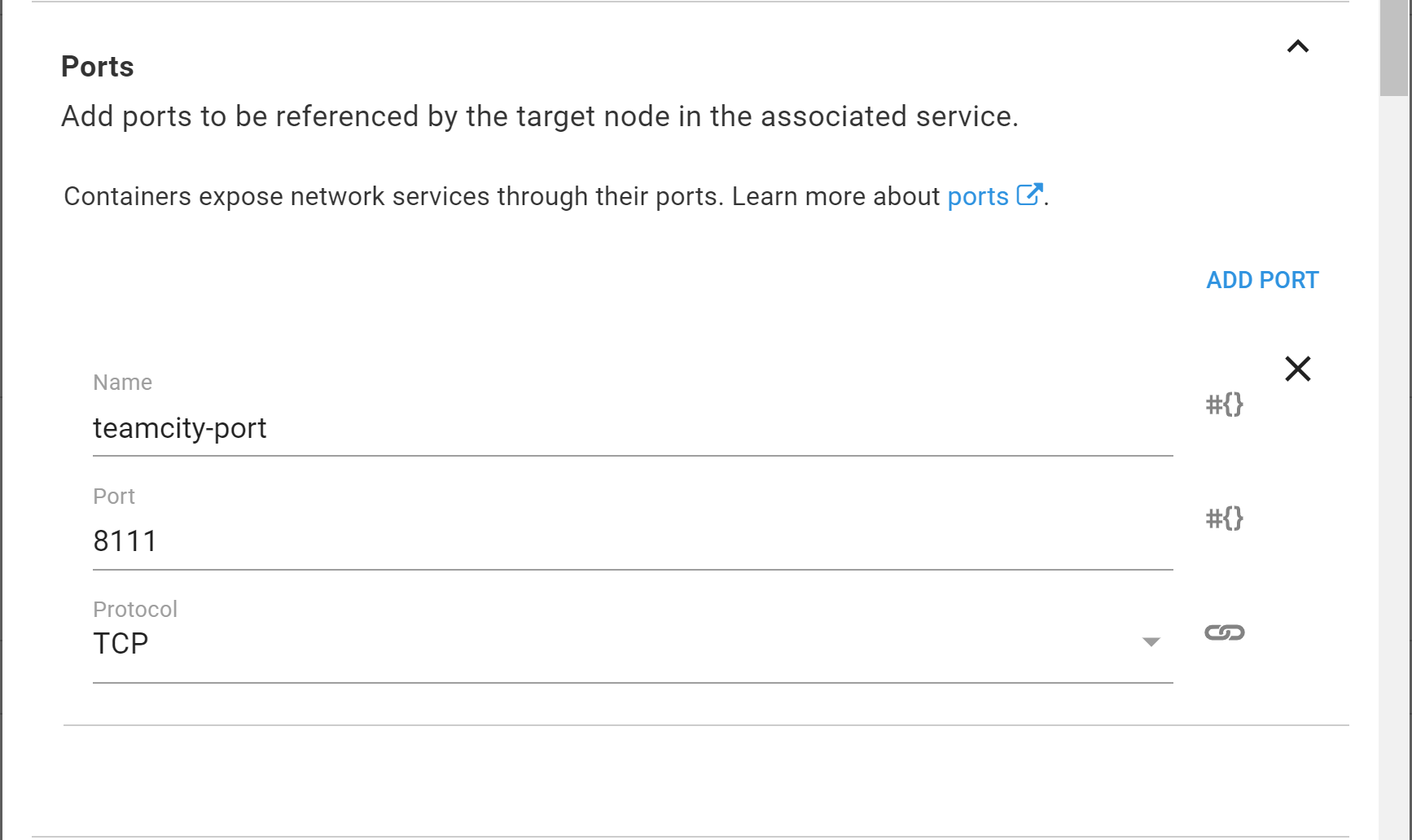Click the Protocol field label
1412x840 pixels.
point(135,610)
